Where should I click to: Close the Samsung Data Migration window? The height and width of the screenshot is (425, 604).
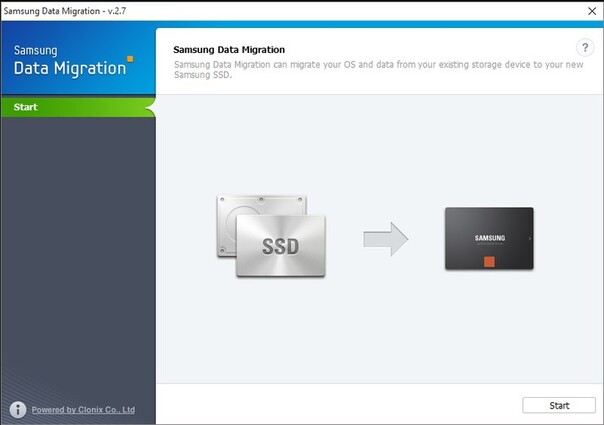(592, 11)
